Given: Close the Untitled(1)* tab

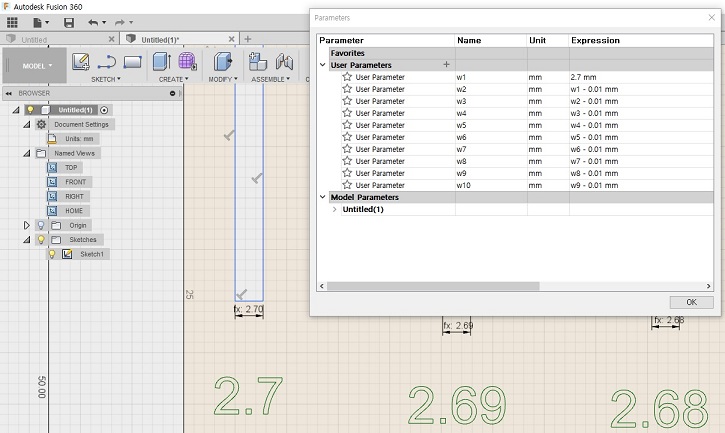Looking at the screenshot, I should [x=232, y=39].
